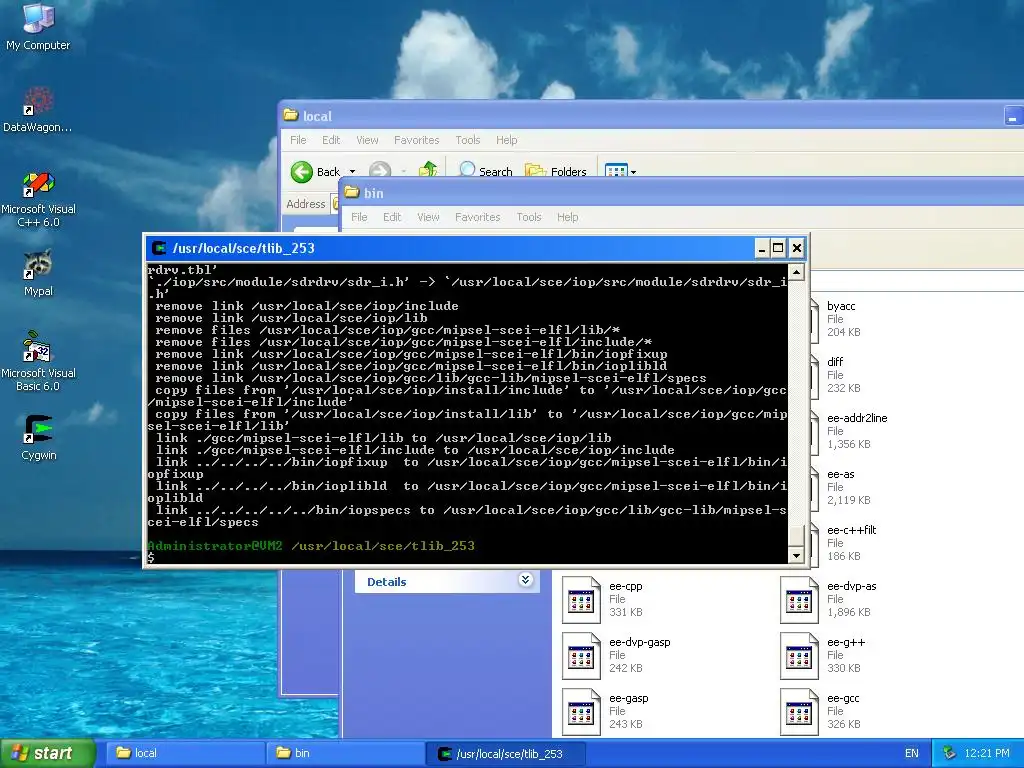Select the ee-g++ file icon
This screenshot has height=768, width=1024.
point(799,656)
